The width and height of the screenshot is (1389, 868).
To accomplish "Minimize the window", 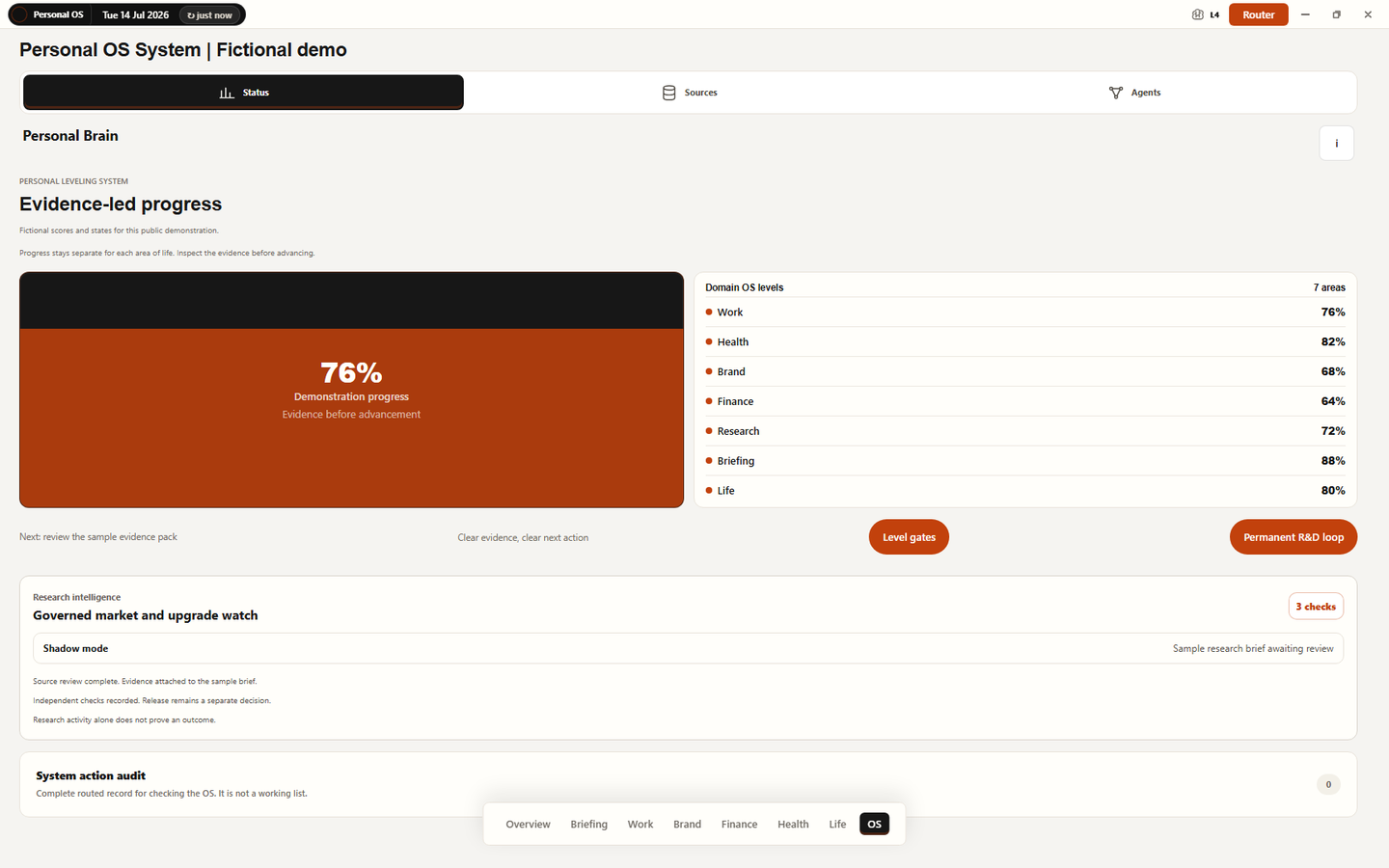I will [x=1305, y=14].
